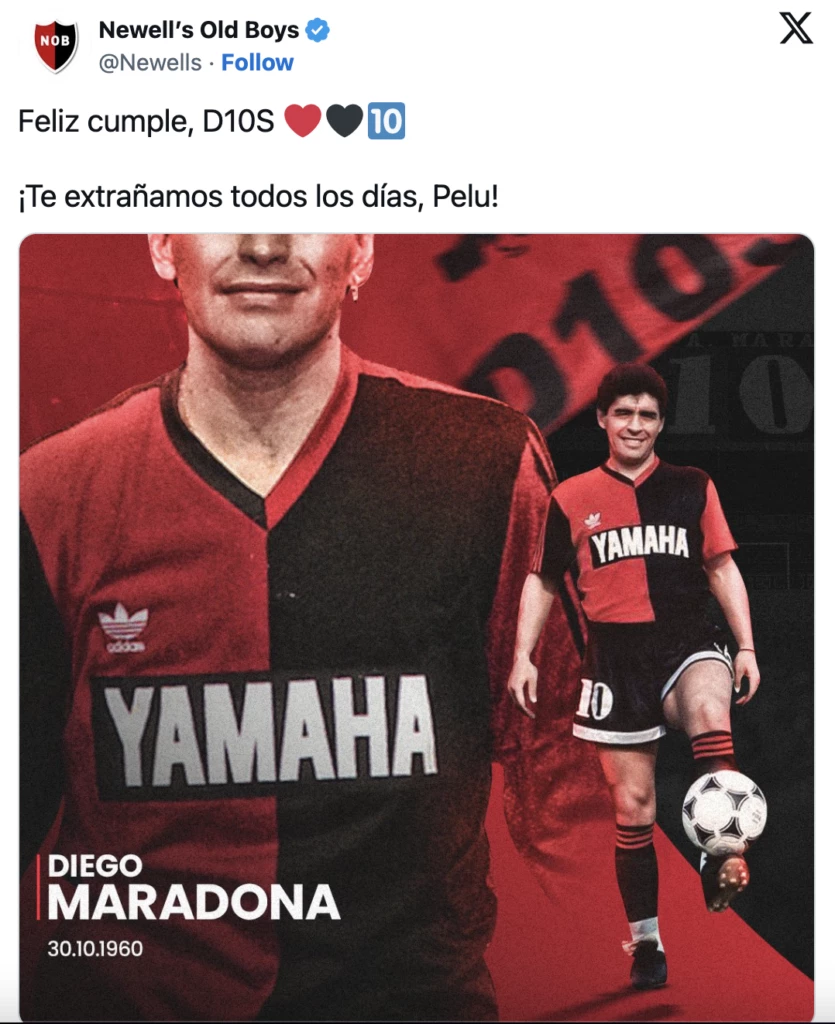This screenshot has width=835, height=1024.
Task: Open the Newell's Old Boys profile name
Action: [198, 30]
